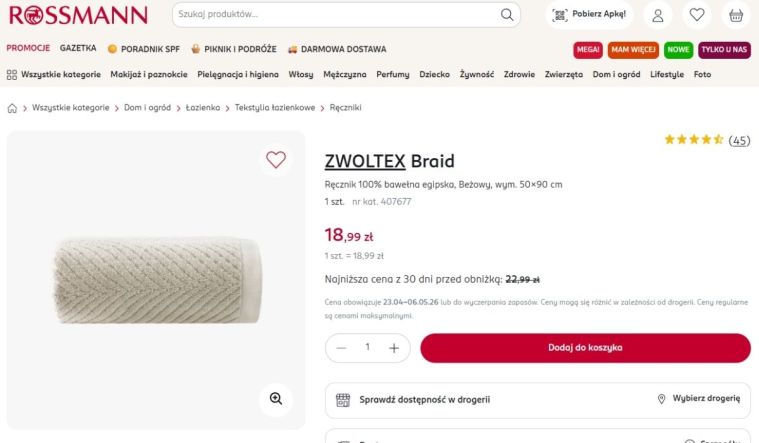Choose a store via Wybierz drogerię
This screenshot has height=443, width=759.
click(699, 399)
